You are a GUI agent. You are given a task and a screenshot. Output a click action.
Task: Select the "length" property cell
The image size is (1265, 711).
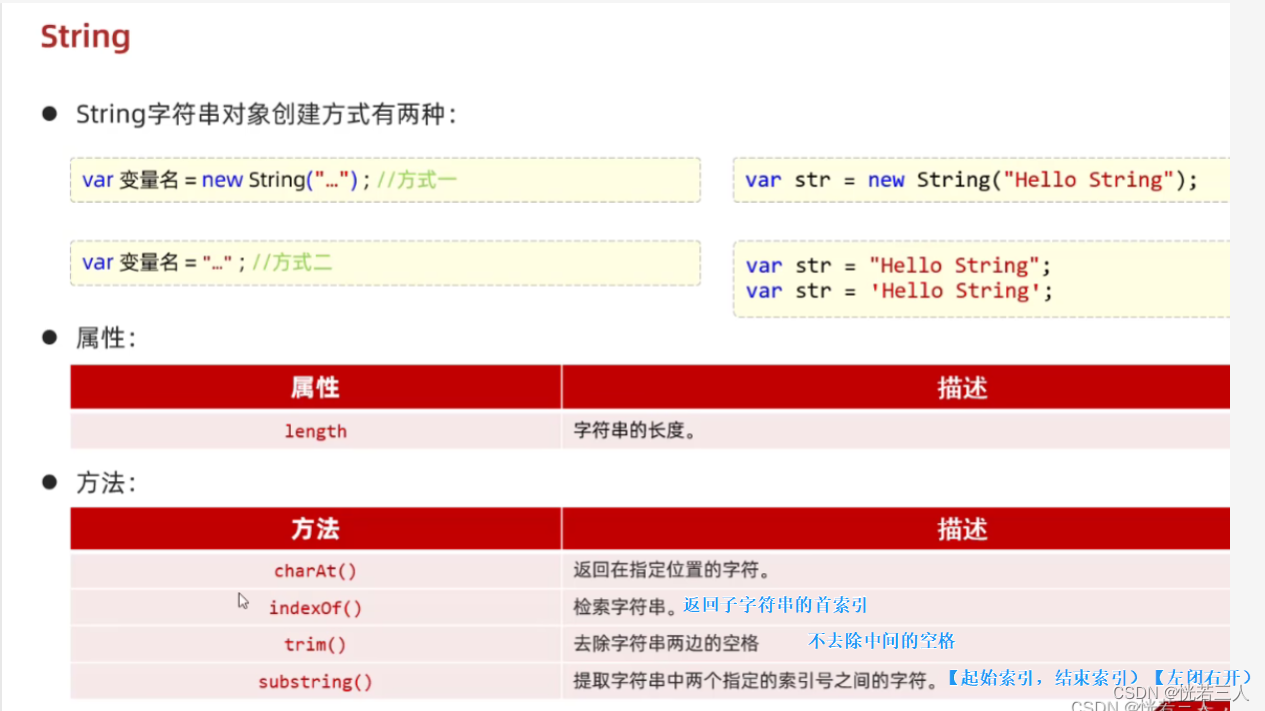coord(315,431)
